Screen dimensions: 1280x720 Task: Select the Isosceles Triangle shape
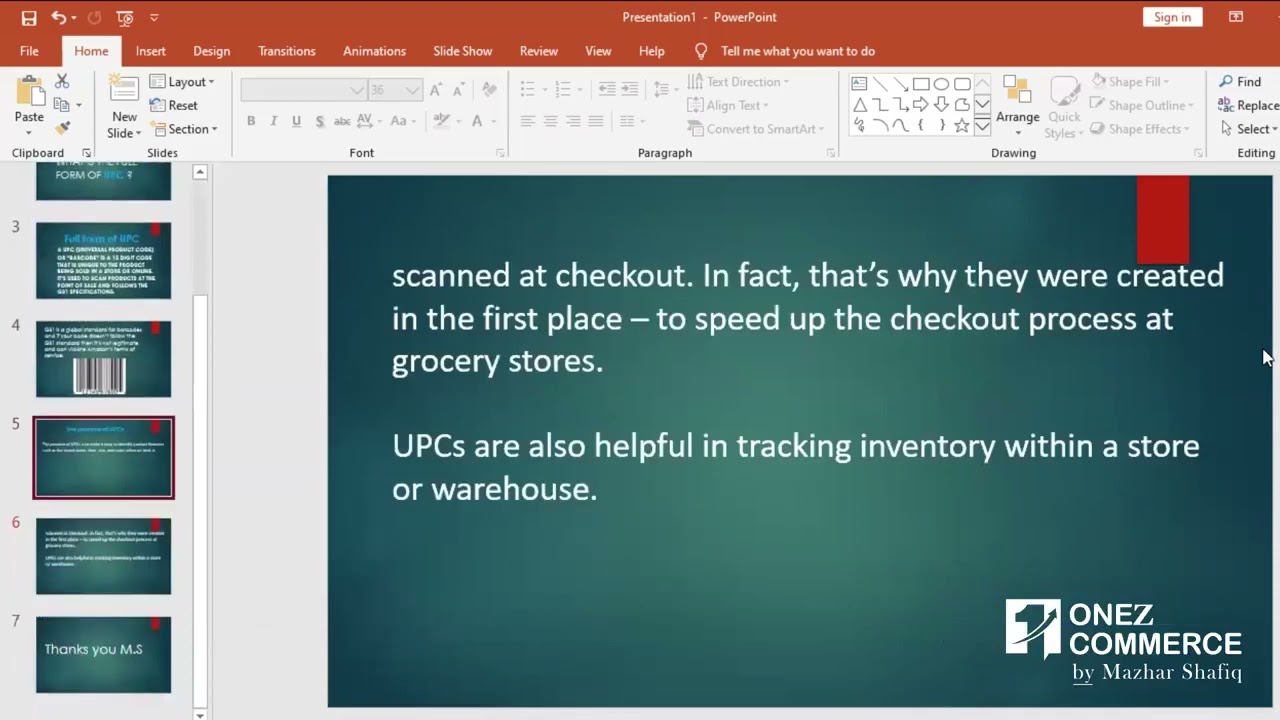coord(859,105)
